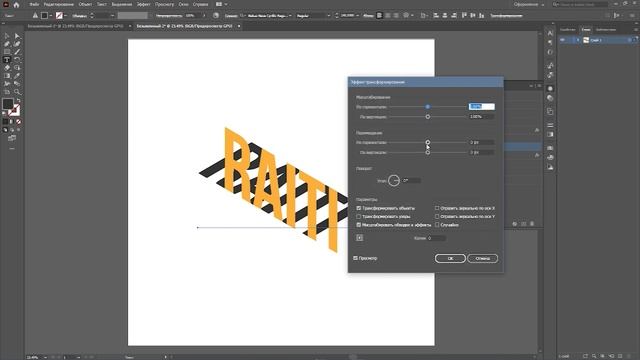Select the Zoom magnifier tool
This screenshot has height=360, width=640.
click(17, 92)
